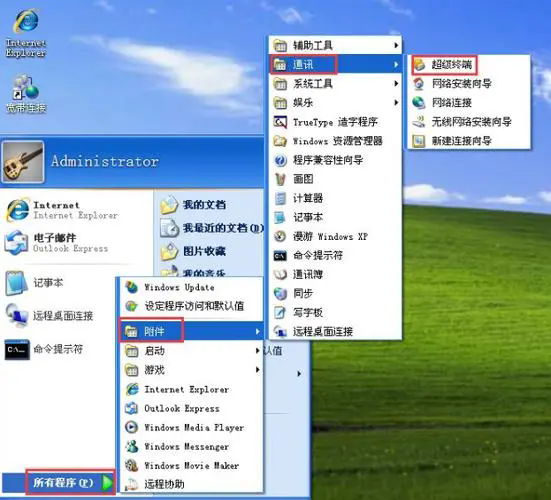Launch Internet Explorer from programs menu
The height and width of the screenshot is (500, 551).
coord(191,389)
